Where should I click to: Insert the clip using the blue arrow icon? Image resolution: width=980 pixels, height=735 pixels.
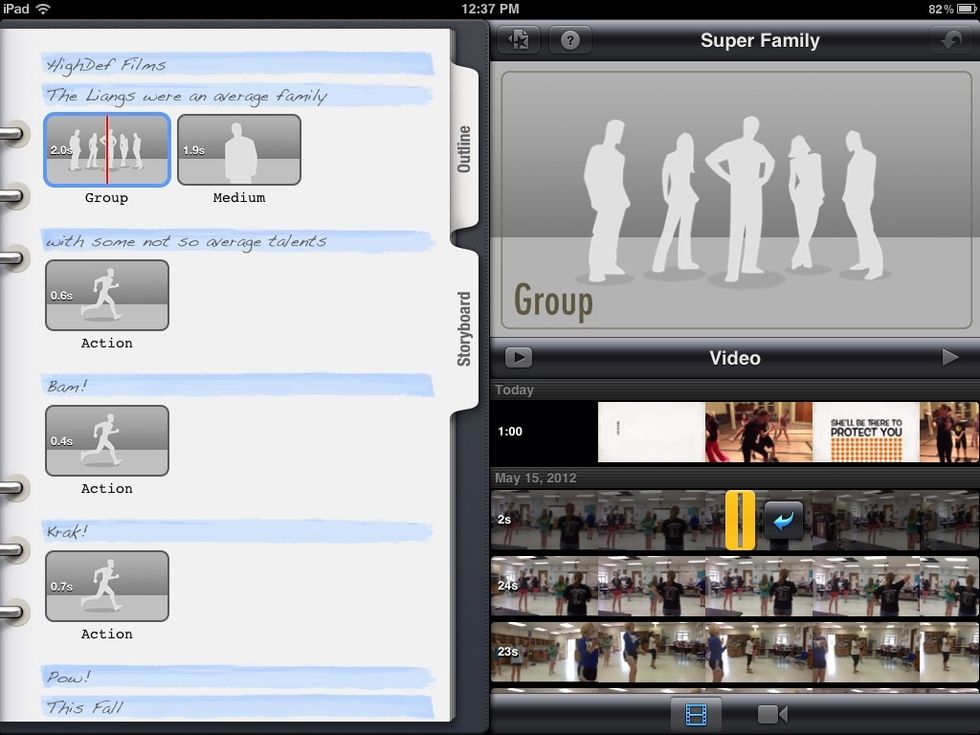784,521
